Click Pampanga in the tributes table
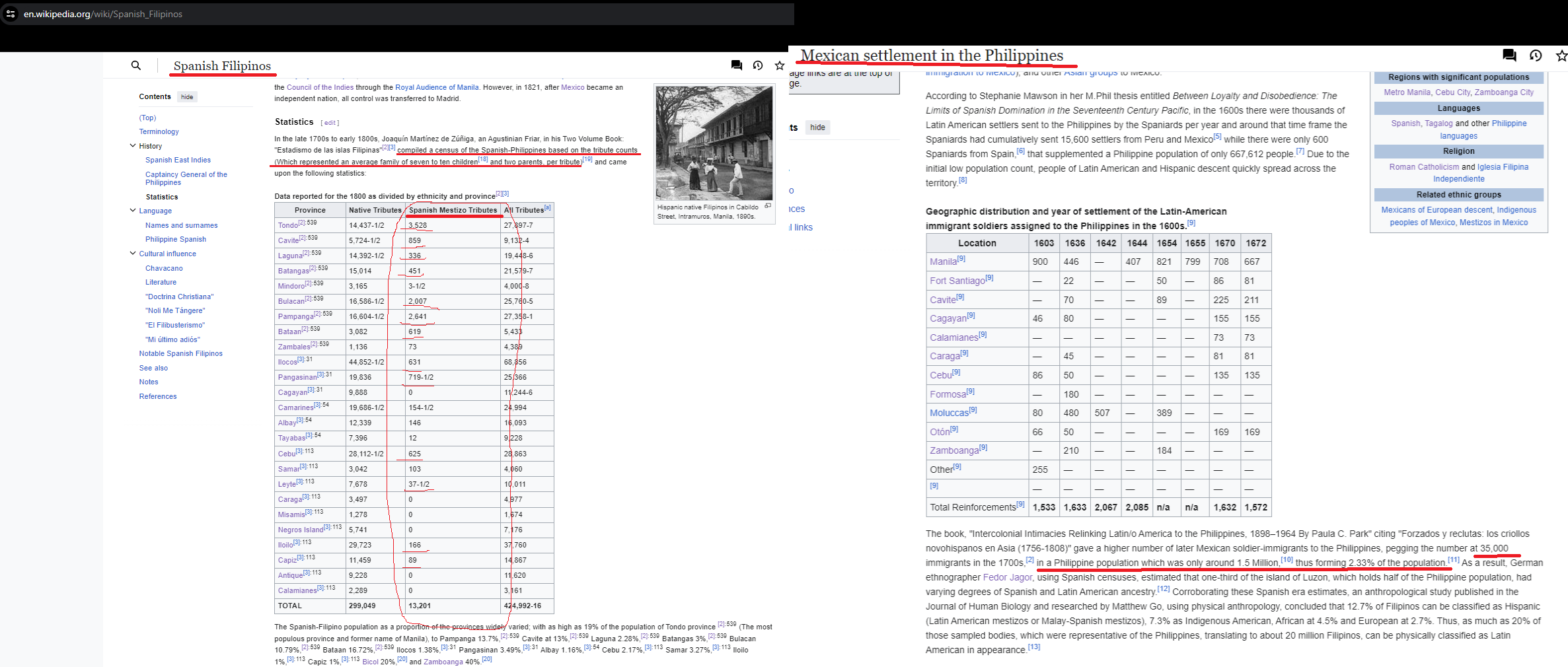This screenshot has height=667, width=1568. point(296,316)
